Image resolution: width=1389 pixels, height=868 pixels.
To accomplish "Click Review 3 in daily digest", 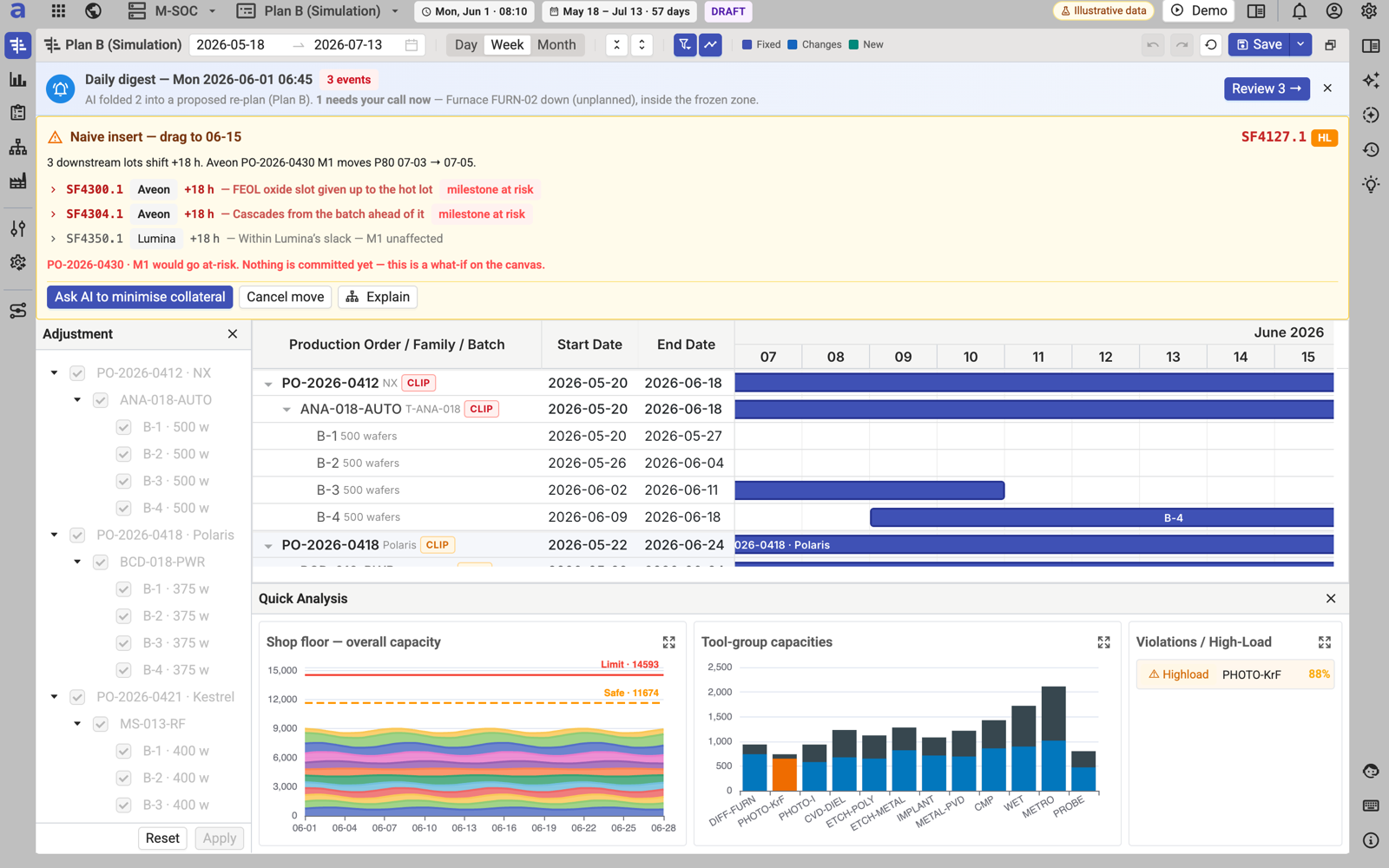I will tap(1267, 89).
